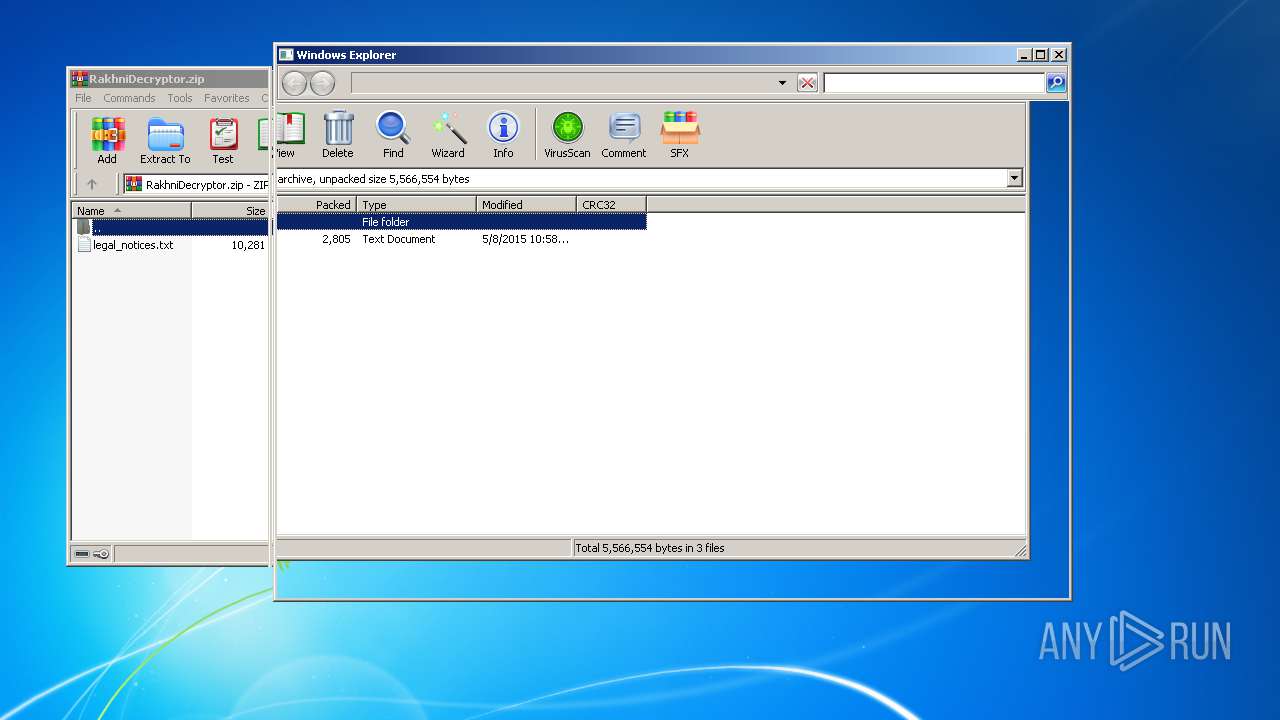Click the resize grip at window corner
Screen dimensions: 1280x720
tap(1020, 550)
